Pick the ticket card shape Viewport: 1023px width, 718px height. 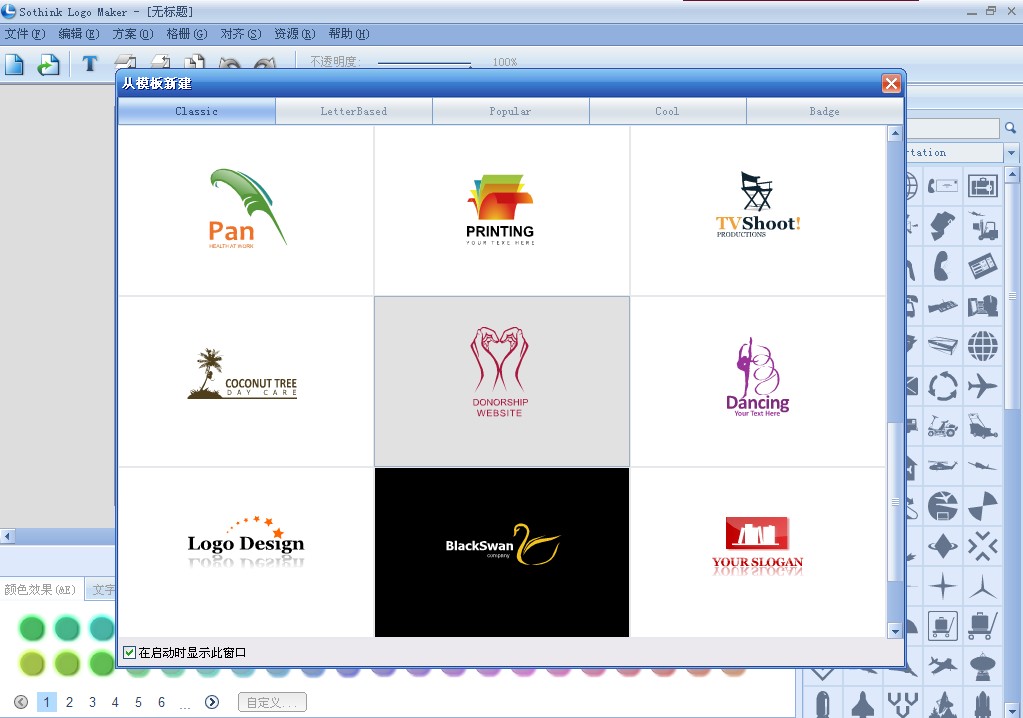[x=983, y=265]
